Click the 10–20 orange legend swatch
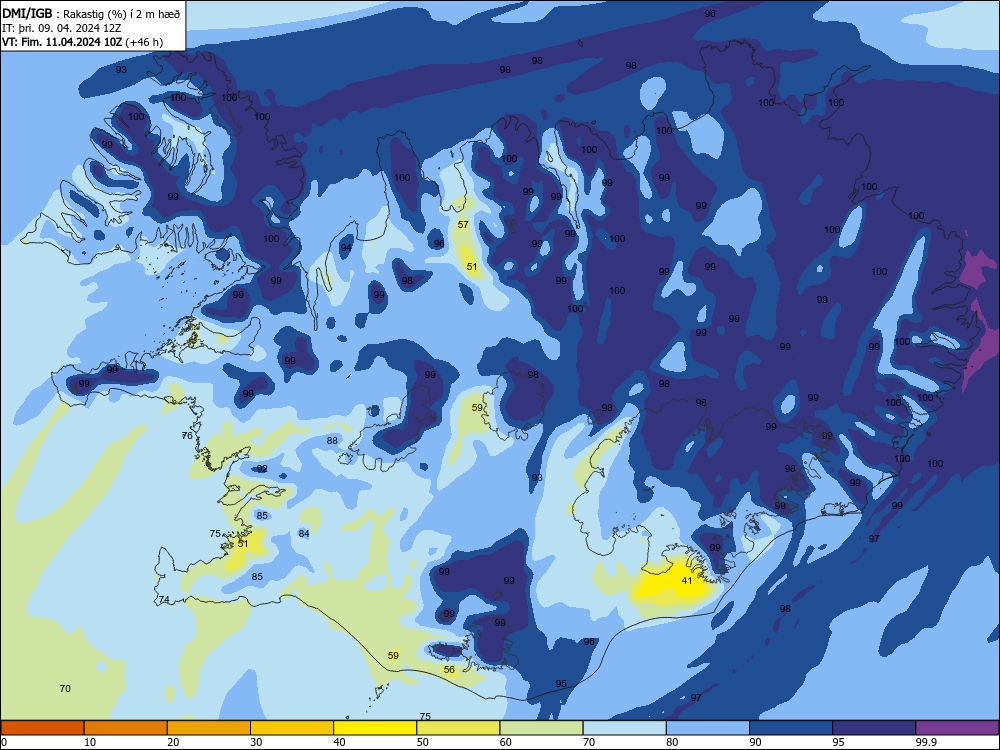This screenshot has width=1000, height=750. click(126, 728)
